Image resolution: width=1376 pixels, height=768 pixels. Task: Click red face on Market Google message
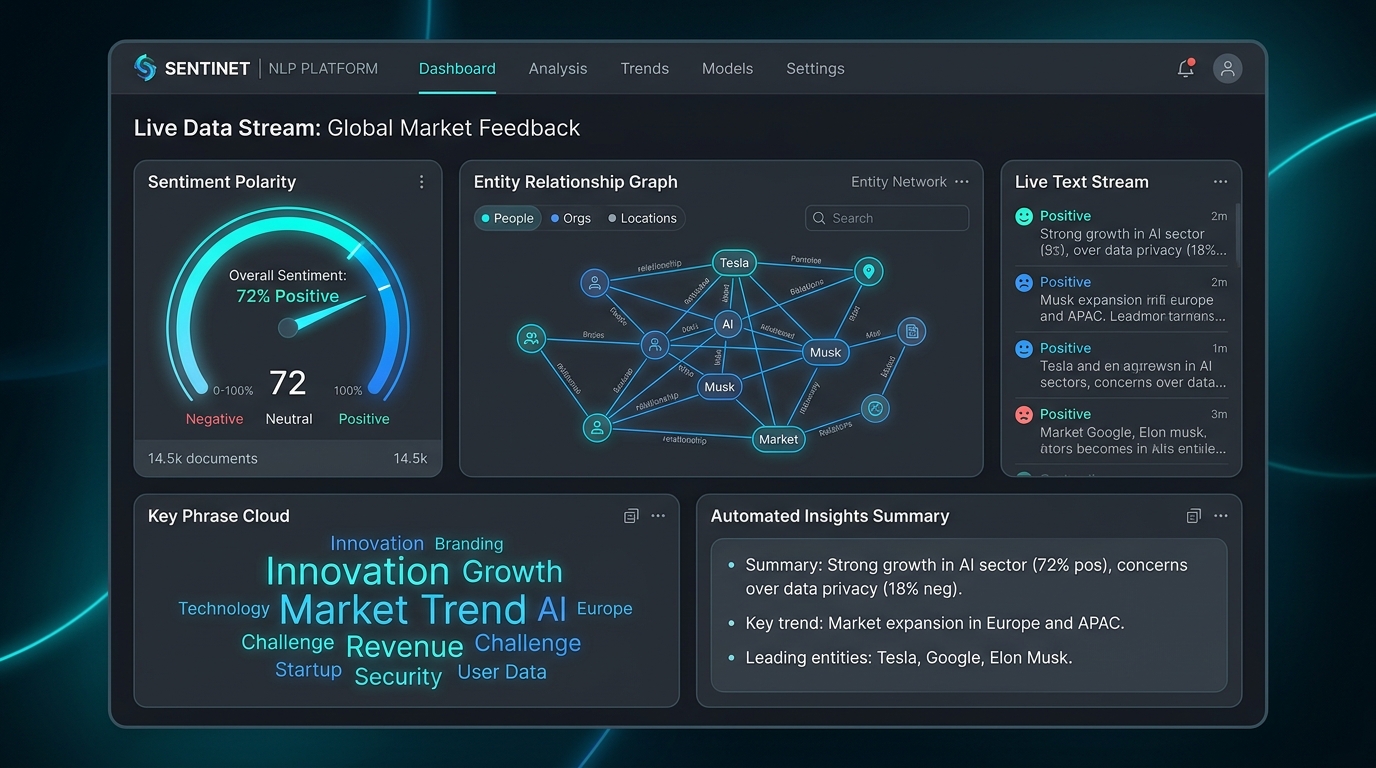pyautogui.click(x=1024, y=415)
